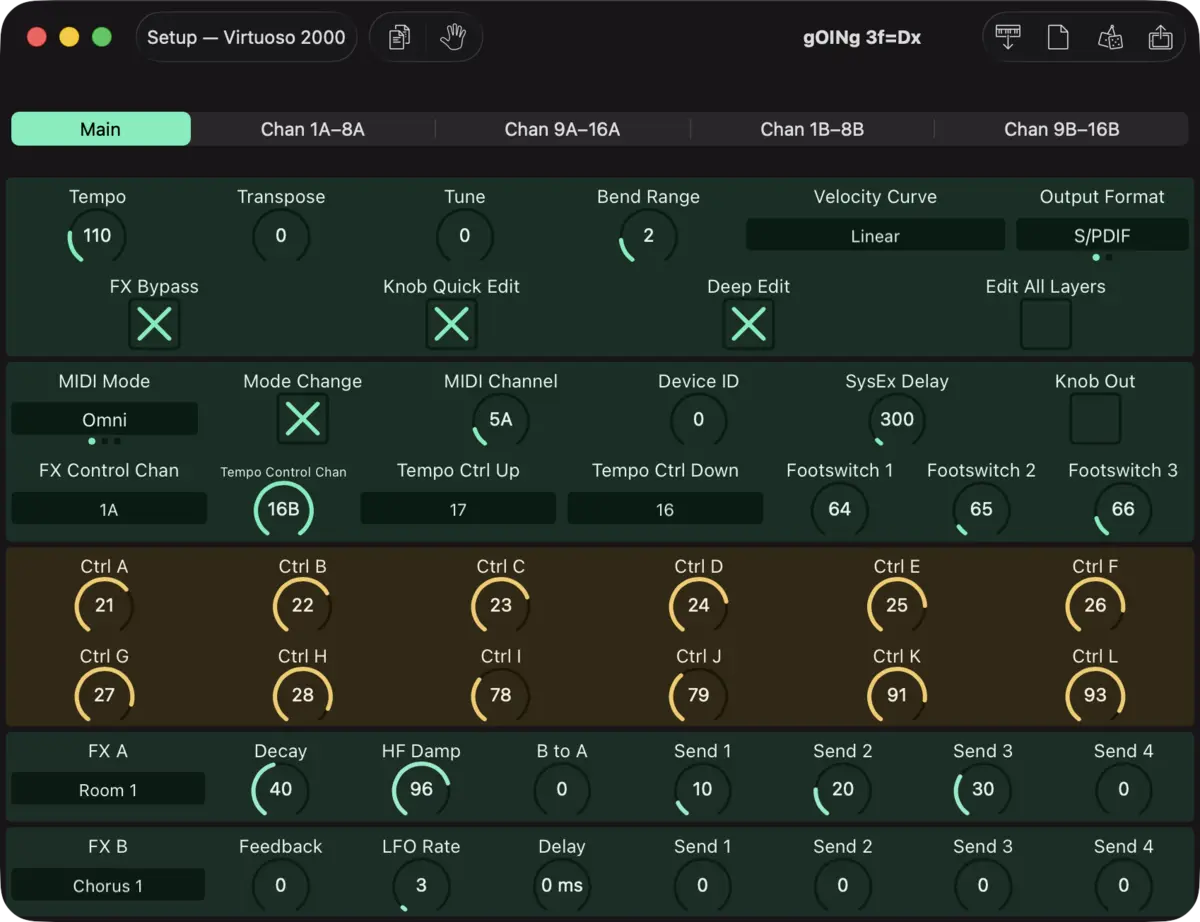Click the FX B Feedback knob
Screen dimensions: 1200x922
point(281,885)
